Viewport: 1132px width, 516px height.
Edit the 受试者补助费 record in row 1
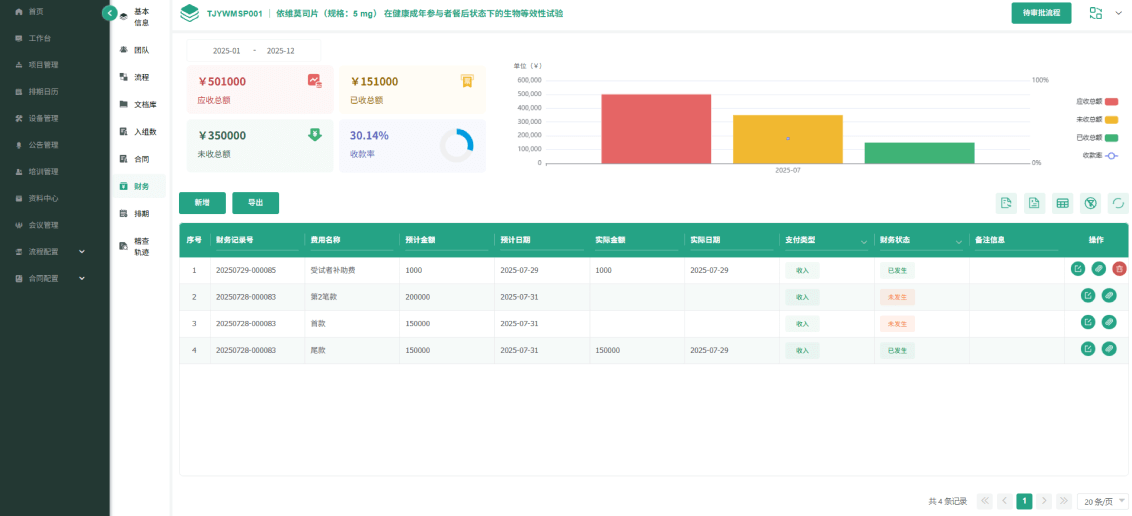[x=1077, y=269]
